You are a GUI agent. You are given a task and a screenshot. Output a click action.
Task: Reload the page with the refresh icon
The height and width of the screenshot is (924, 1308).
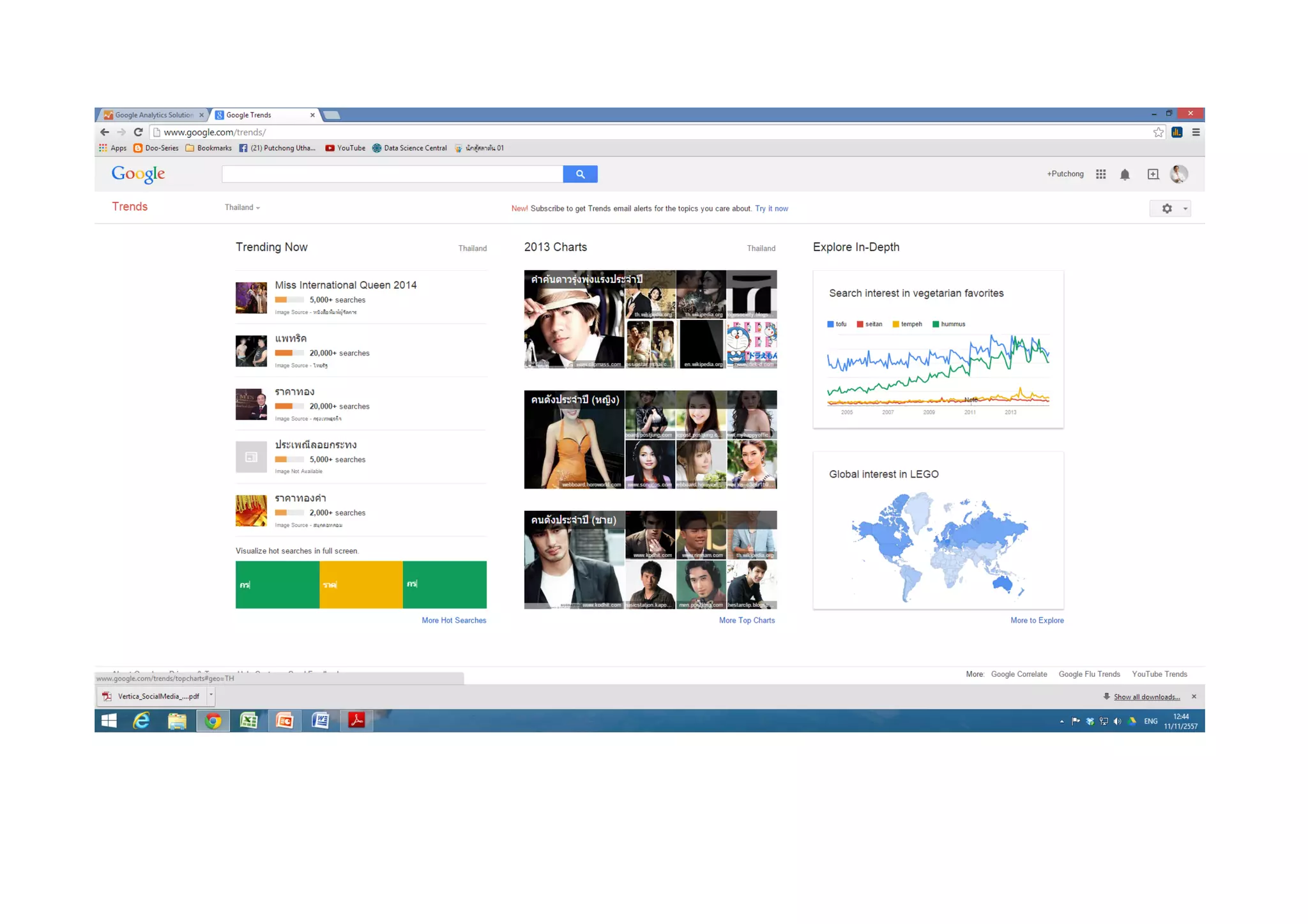(138, 132)
